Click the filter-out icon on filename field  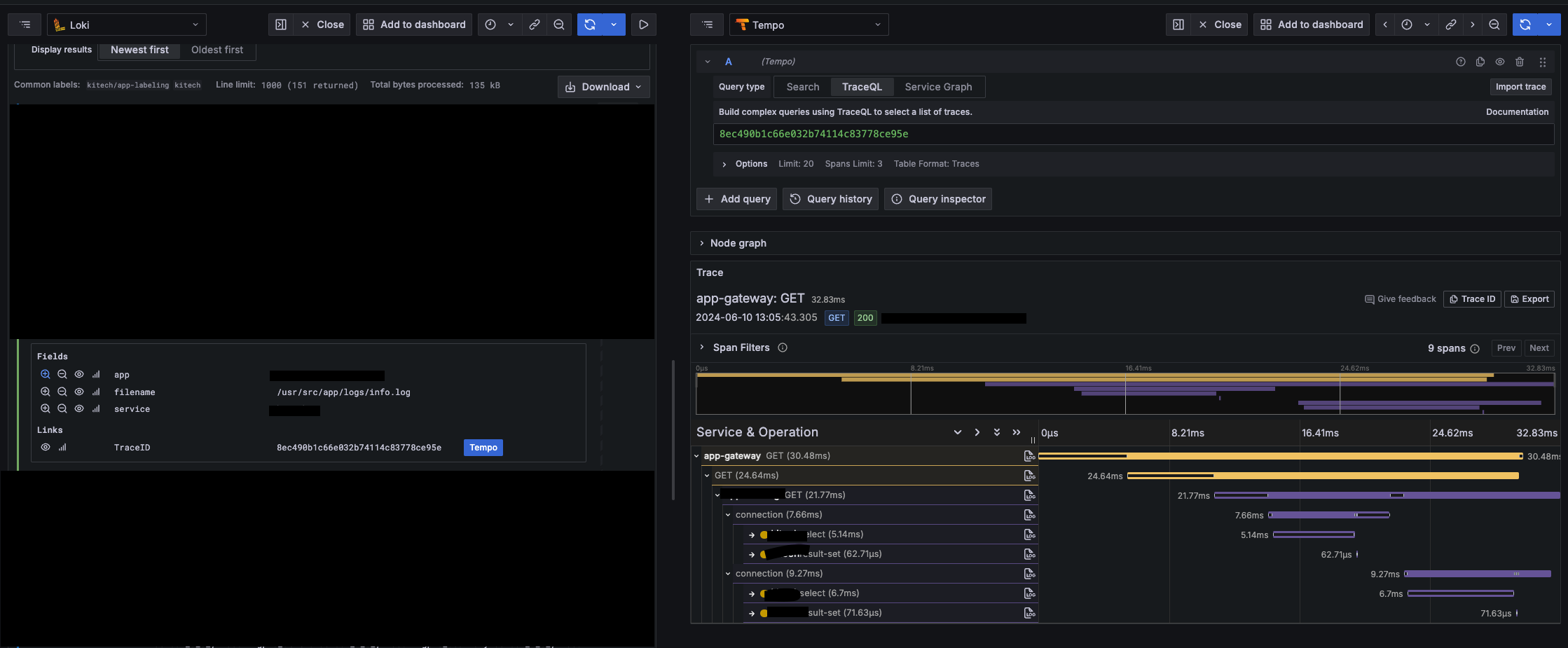(x=62, y=392)
